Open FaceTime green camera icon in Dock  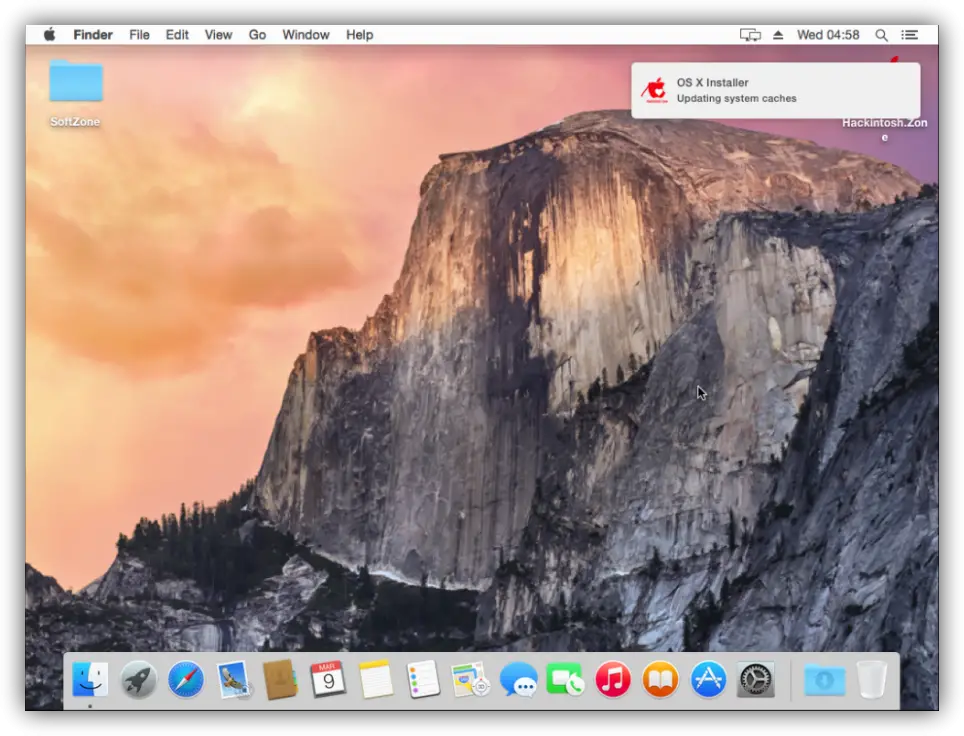tap(565, 679)
